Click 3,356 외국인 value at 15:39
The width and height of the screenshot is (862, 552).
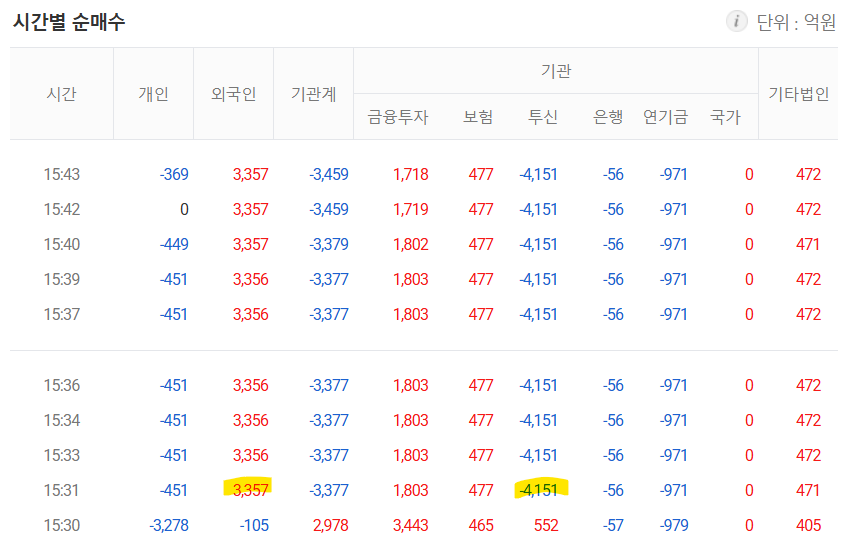(250, 279)
